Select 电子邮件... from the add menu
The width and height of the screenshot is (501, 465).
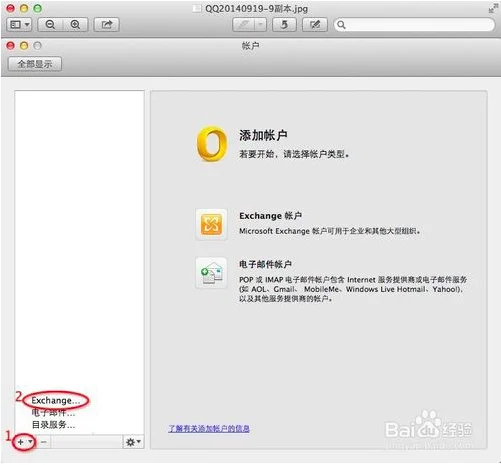pos(53,413)
